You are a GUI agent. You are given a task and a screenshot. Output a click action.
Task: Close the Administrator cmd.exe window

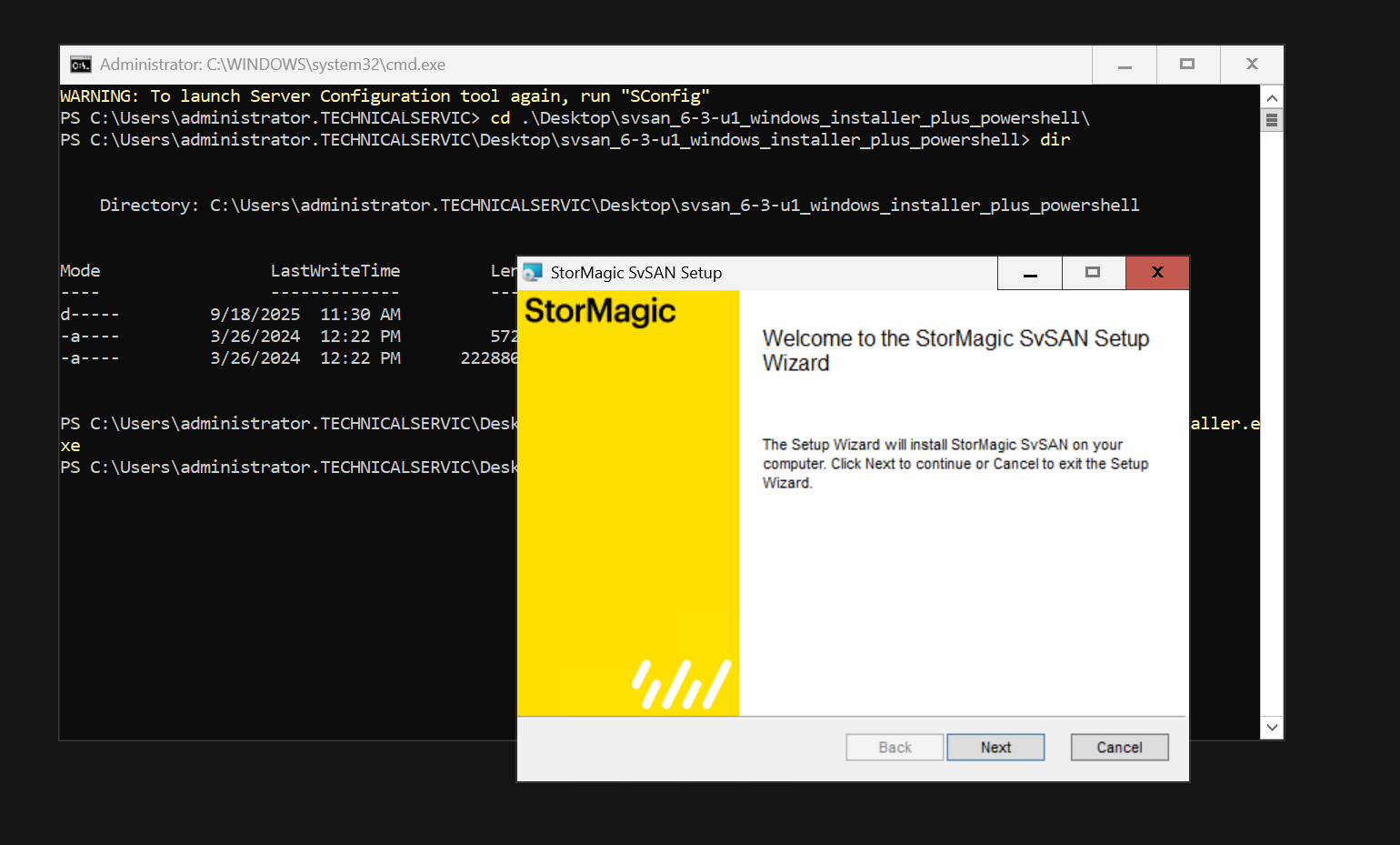click(1252, 65)
